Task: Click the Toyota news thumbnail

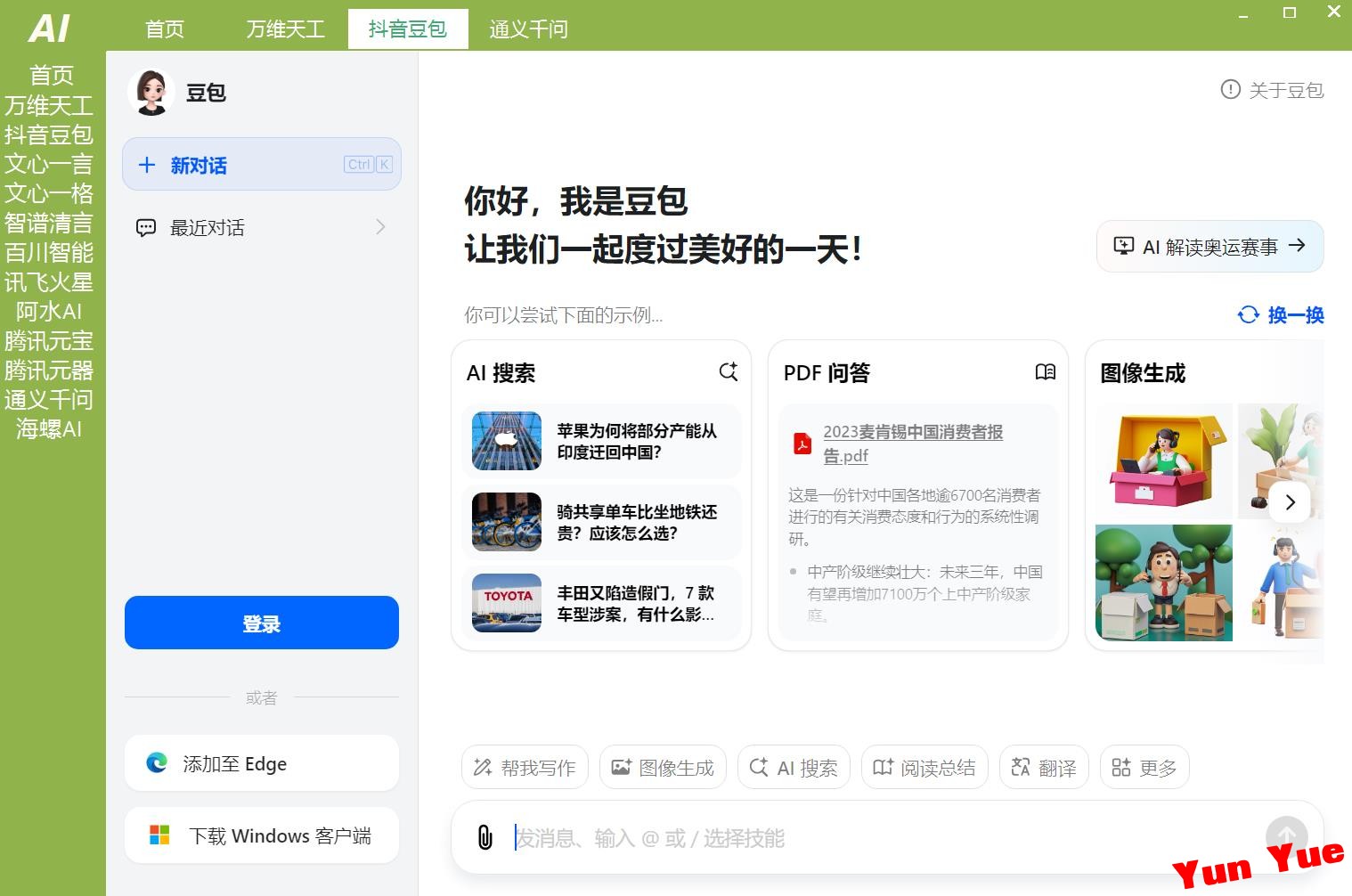Action: 507,603
